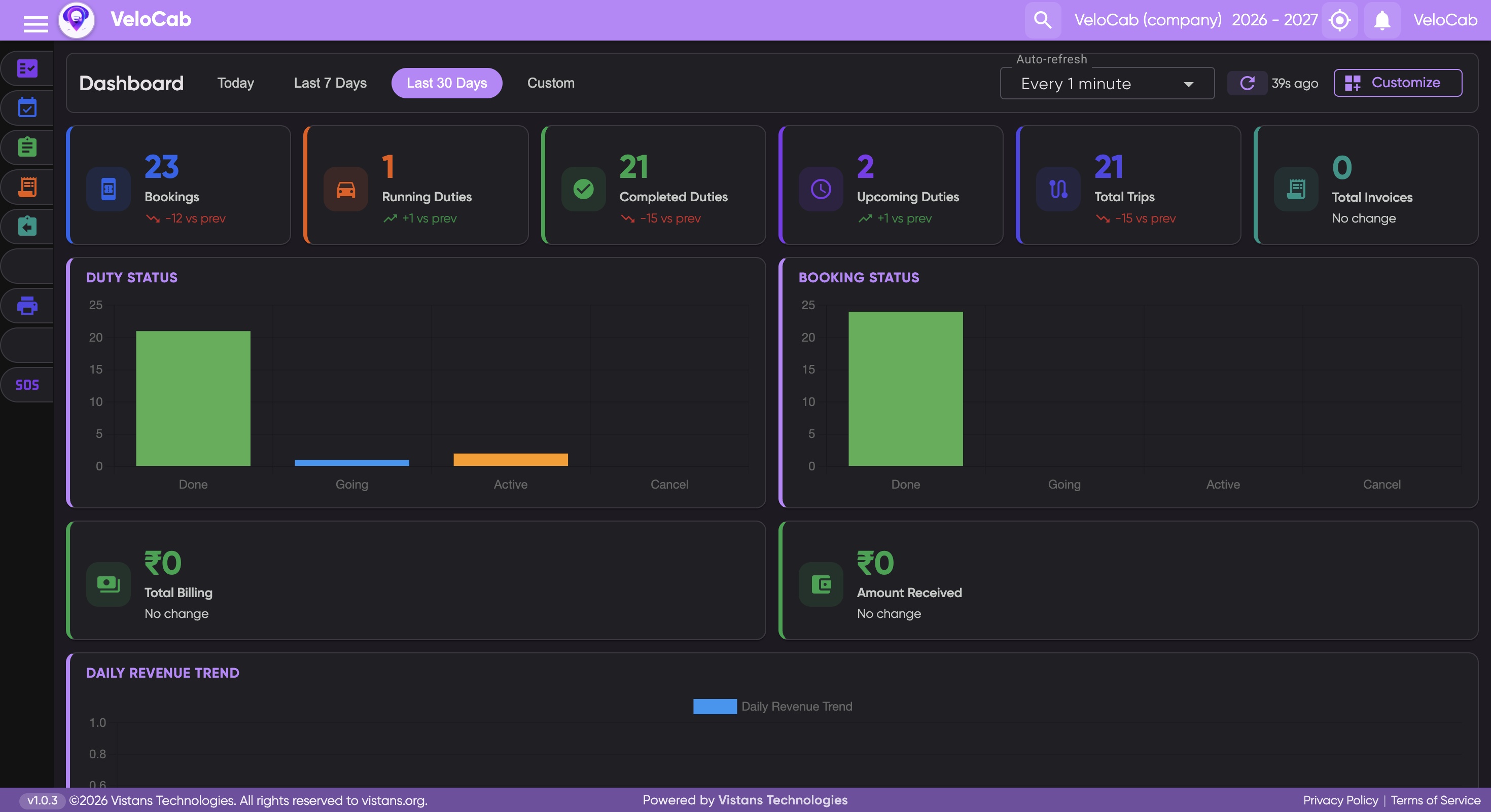Open VeloCab (company) selector in header
The height and width of the screenshot is (812, 1491).
(1148, 20)
